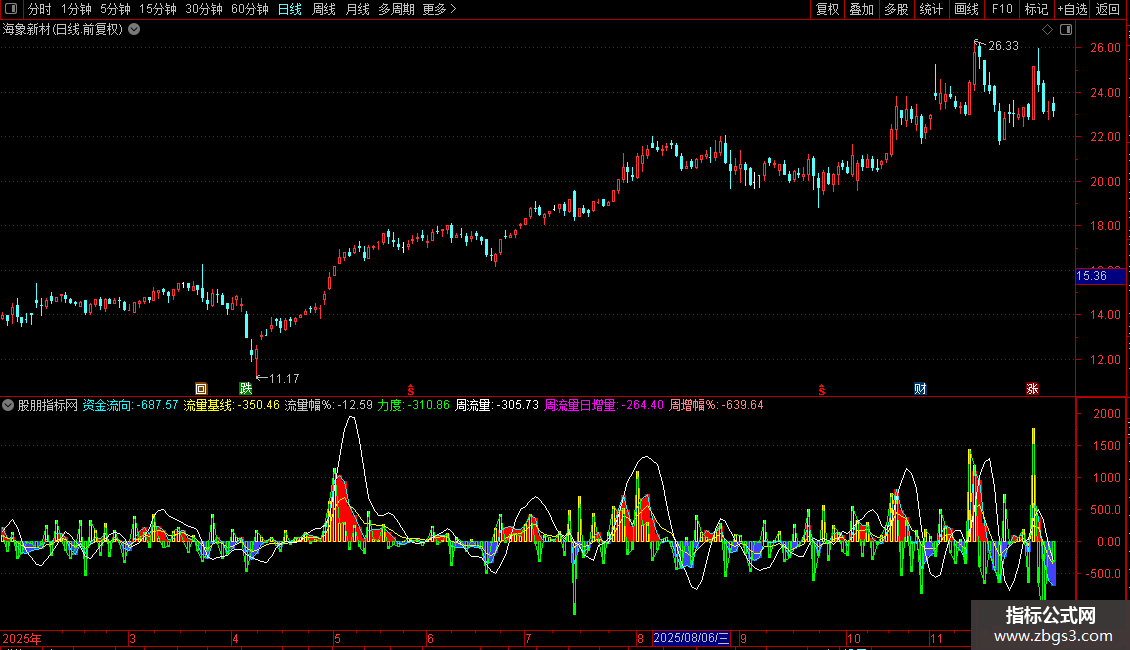Screen dimensions: 1130x650
Task: Open the 回 event marker on the timeline
Action: coord(201,388)
